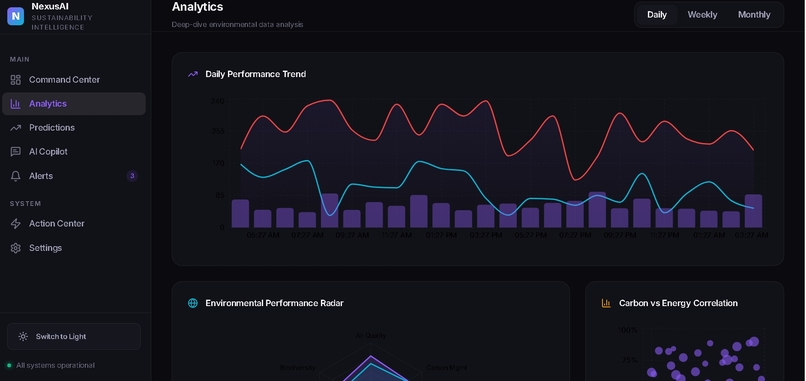Click the MAIN section label
Screen dimensions: 806x381
click(x=20, y=60)
